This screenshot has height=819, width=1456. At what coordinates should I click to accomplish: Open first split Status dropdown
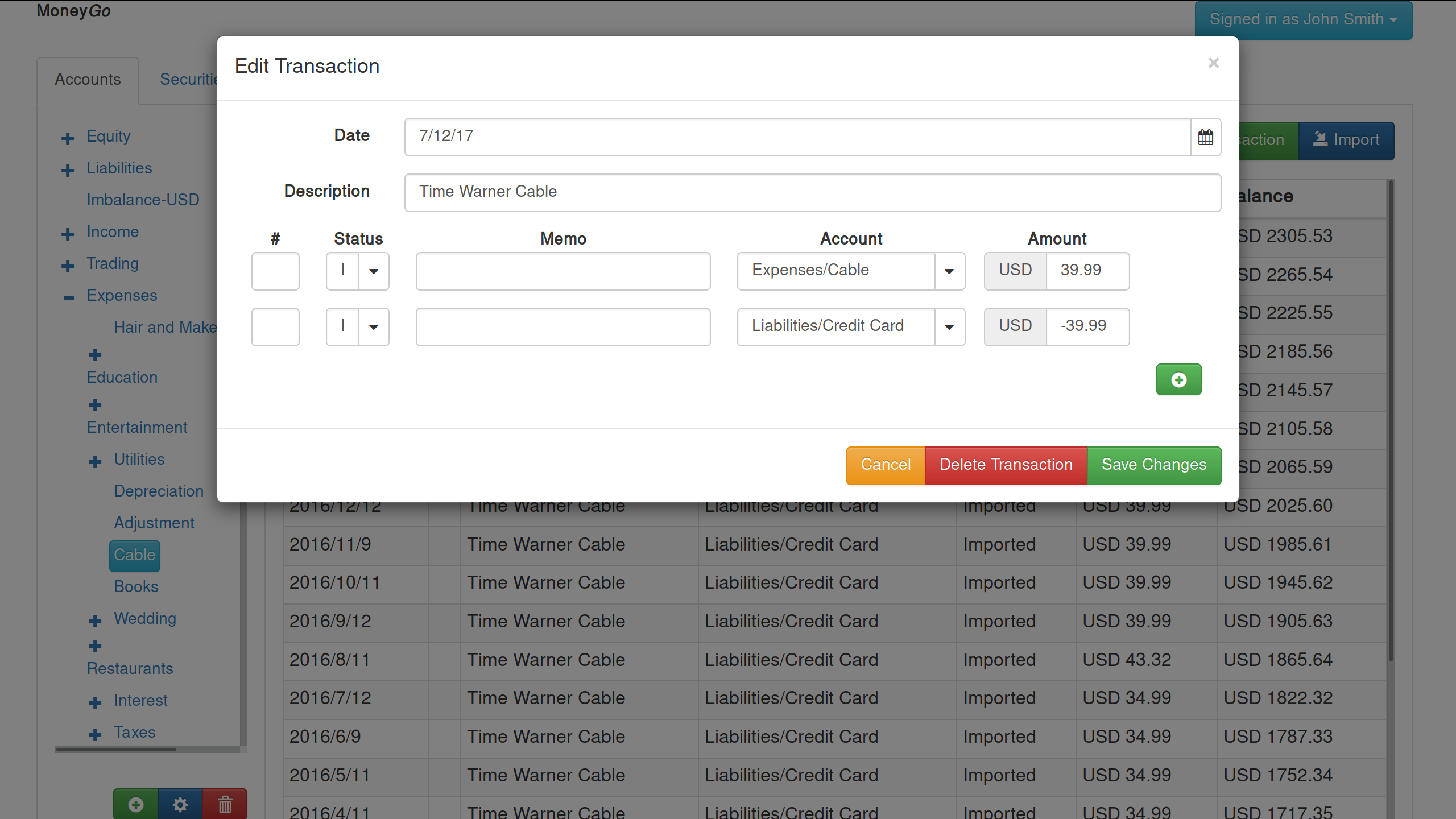click(373, 271)
